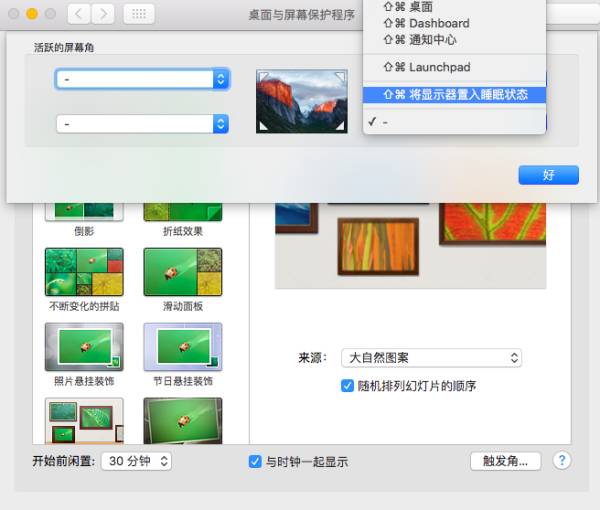Expand the 来源 大自然图案 dropdown
The image size is (600, 510).
(x=431, y=358)
